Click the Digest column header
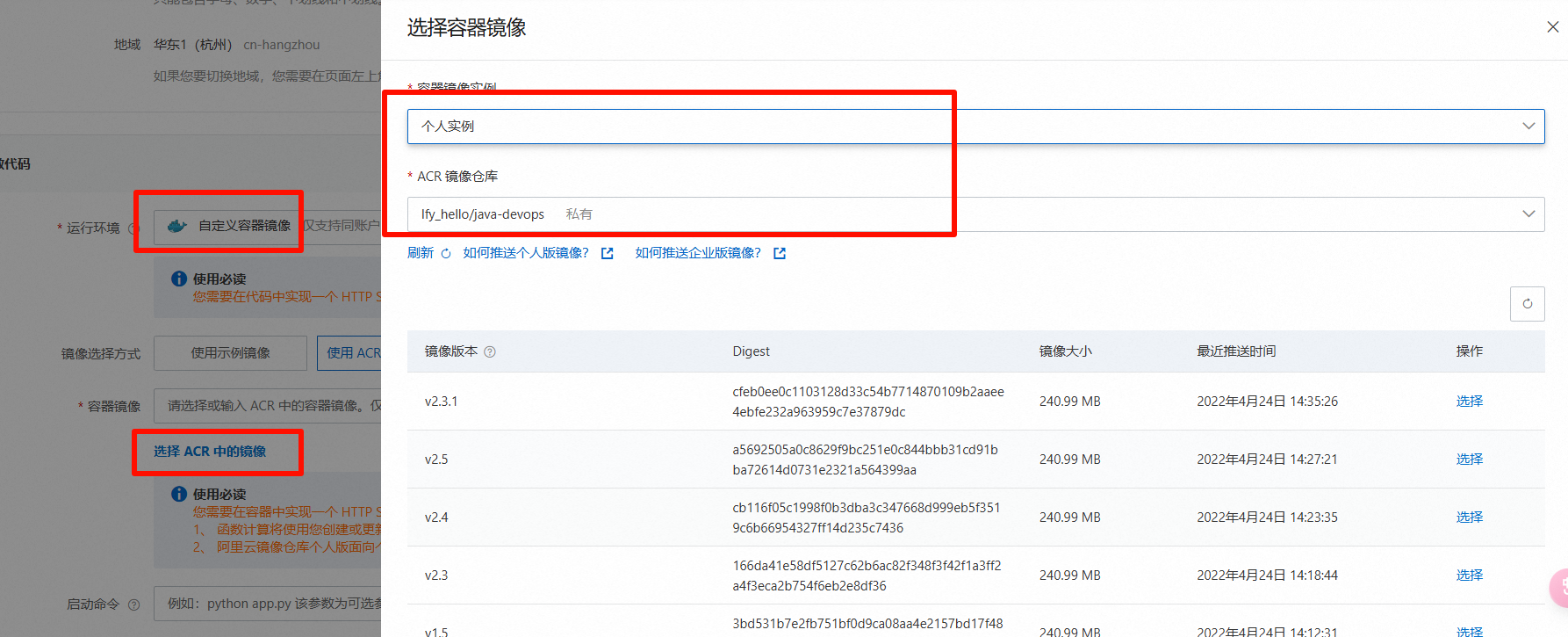Screen dimensions: 1568x637 (x=751, y=351)
